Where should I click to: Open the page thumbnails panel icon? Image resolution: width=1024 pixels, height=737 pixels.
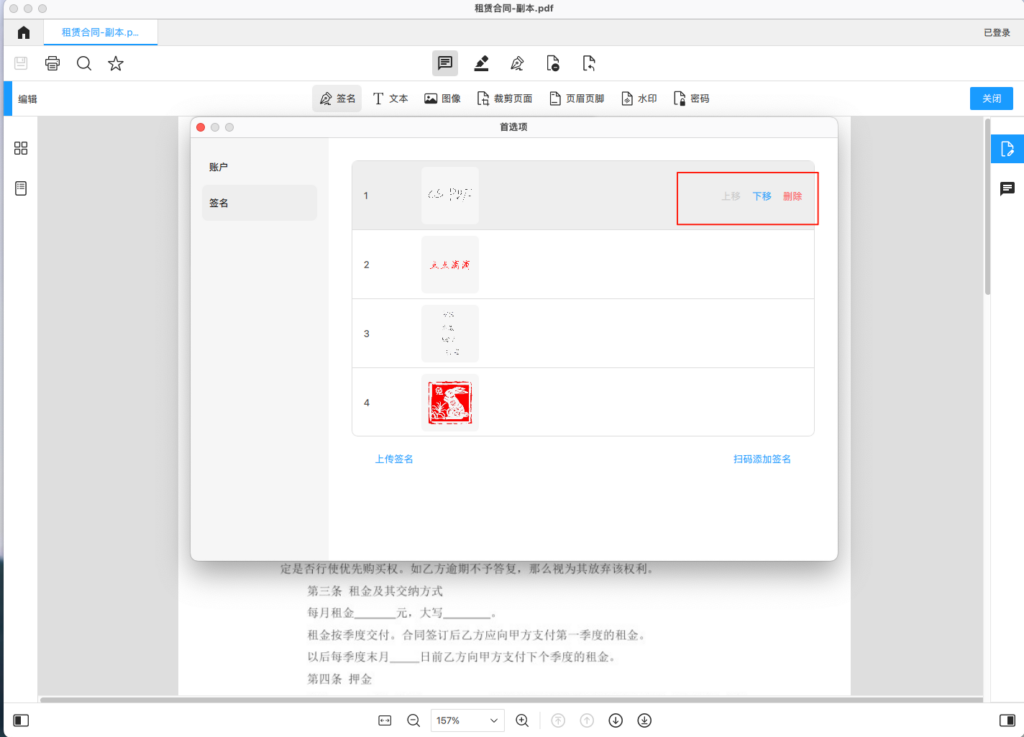21,148
